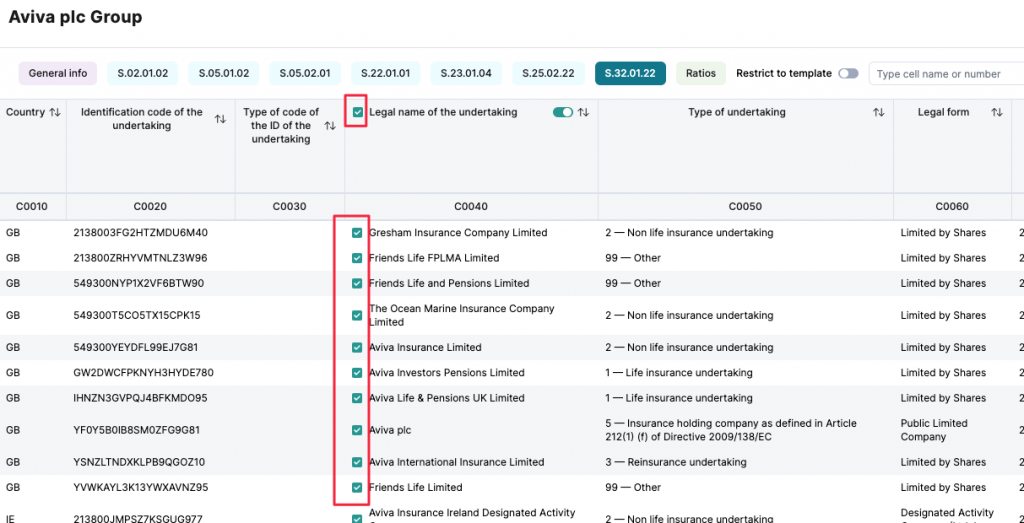1024x523 pixels.
Task: Sort the Legal form column
Action: click(996, 113)
